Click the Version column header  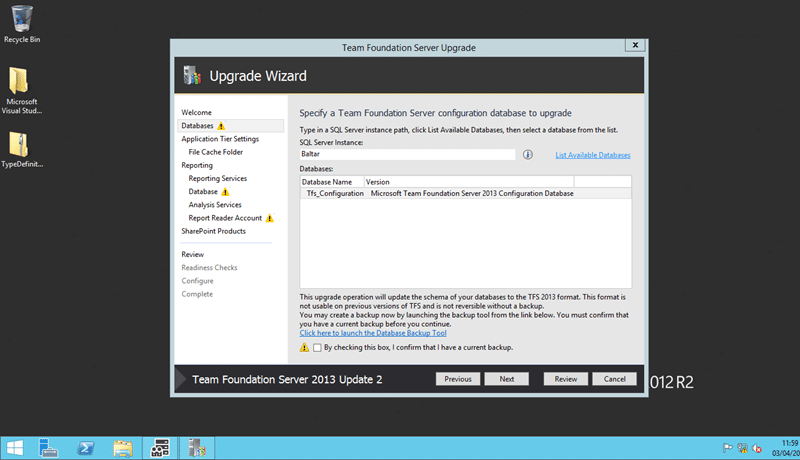(x=469, y=182)
